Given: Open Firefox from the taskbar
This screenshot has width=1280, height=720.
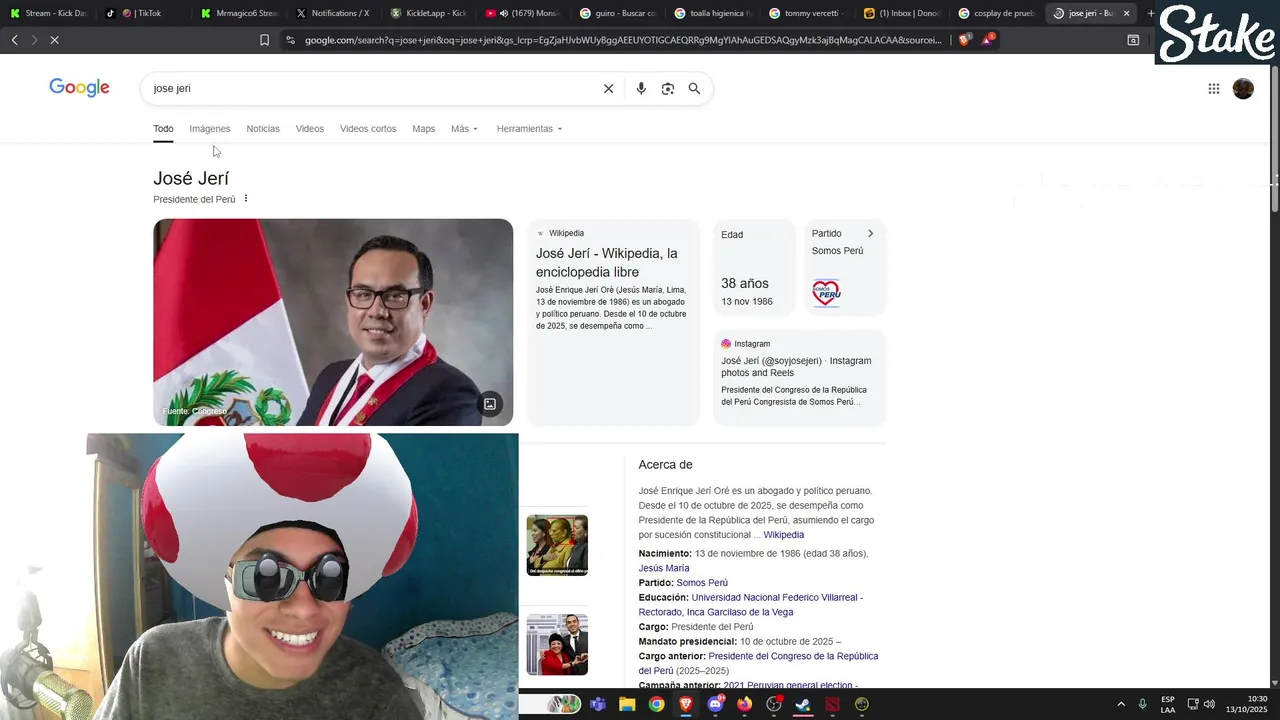Looking at the screenshot, I should coord(744,704).
